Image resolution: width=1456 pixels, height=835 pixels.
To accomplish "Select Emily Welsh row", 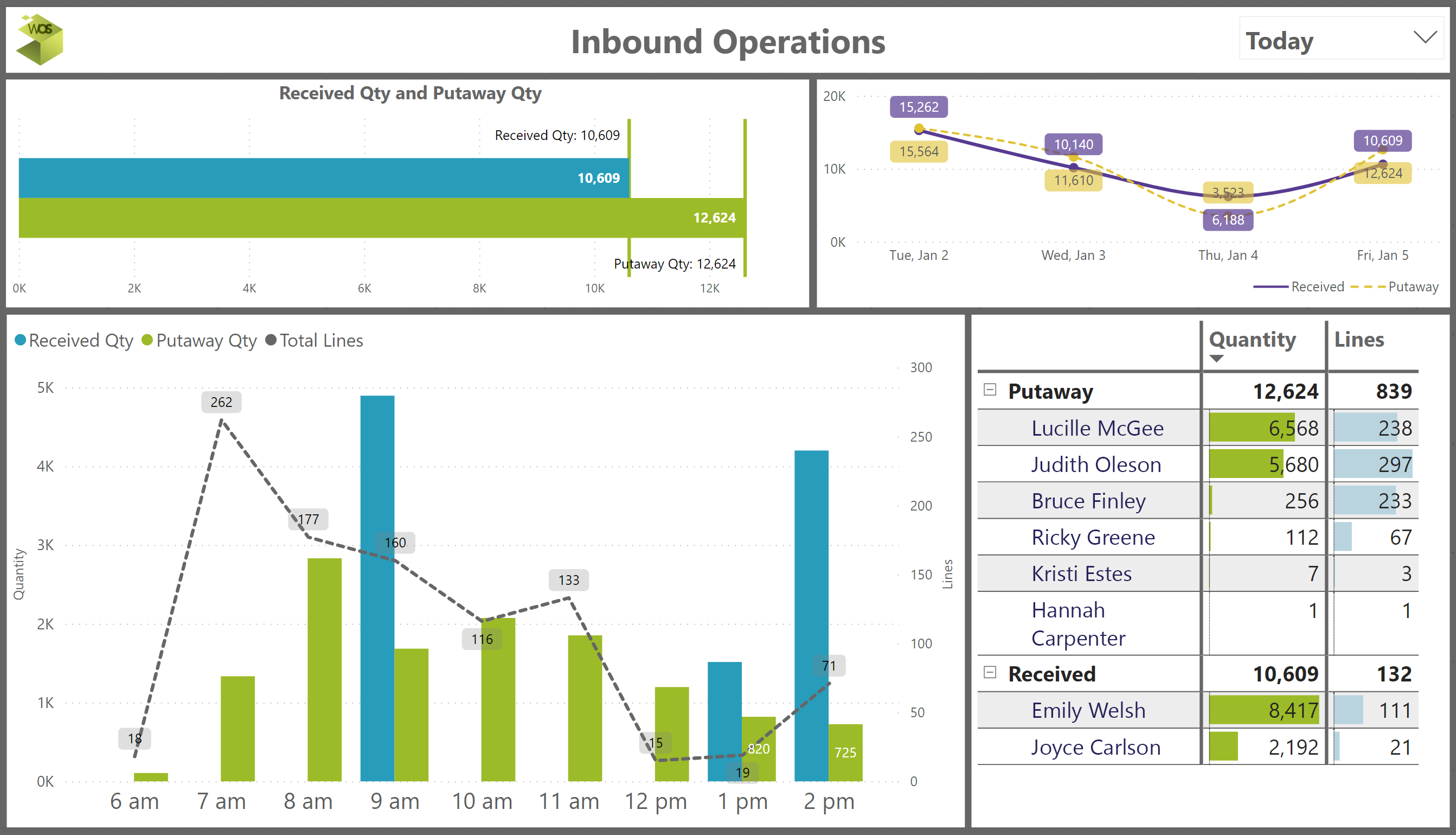I will [1088, 710].
